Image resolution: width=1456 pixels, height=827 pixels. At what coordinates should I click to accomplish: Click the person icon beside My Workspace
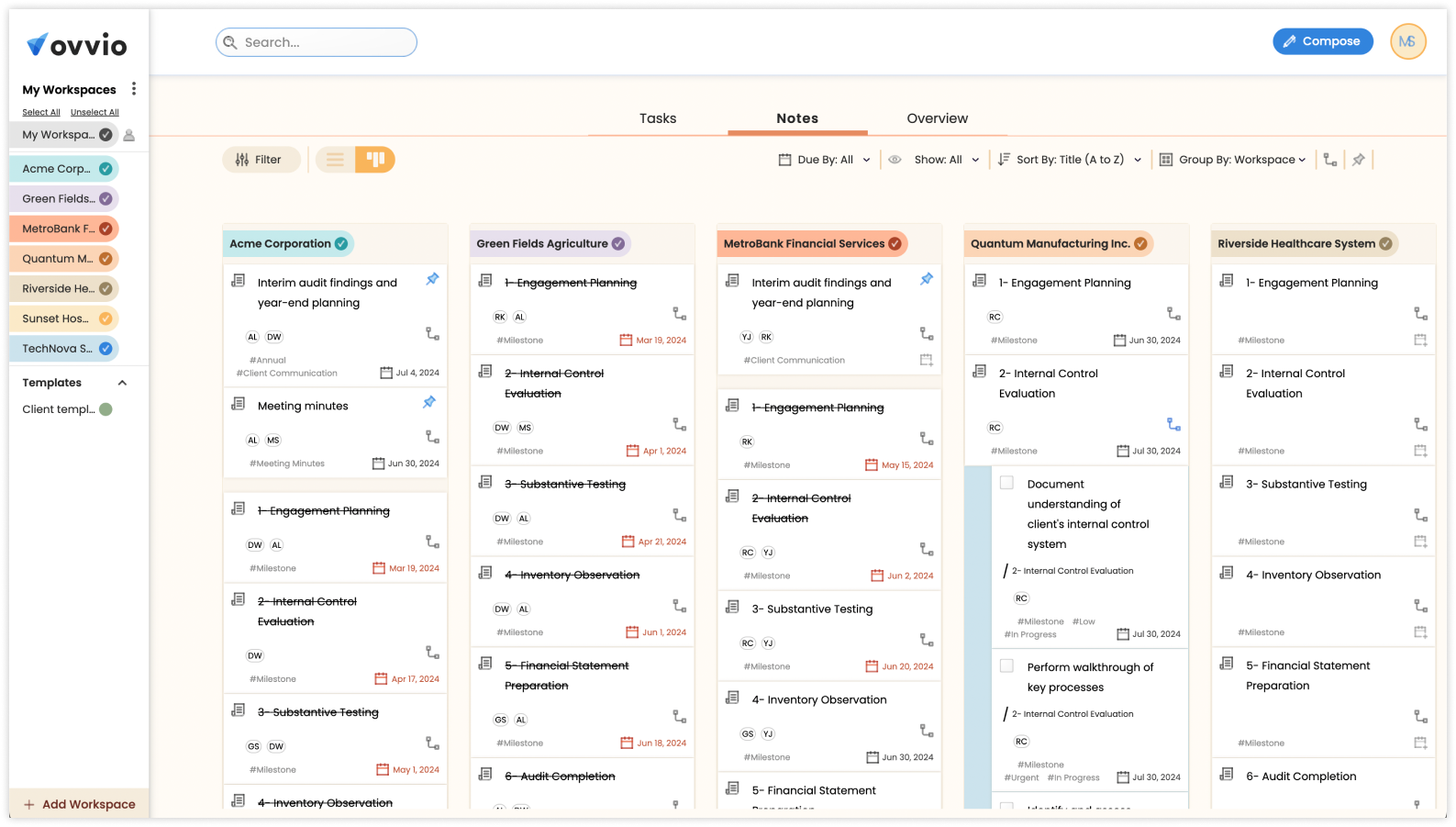(x=129, y=135)
